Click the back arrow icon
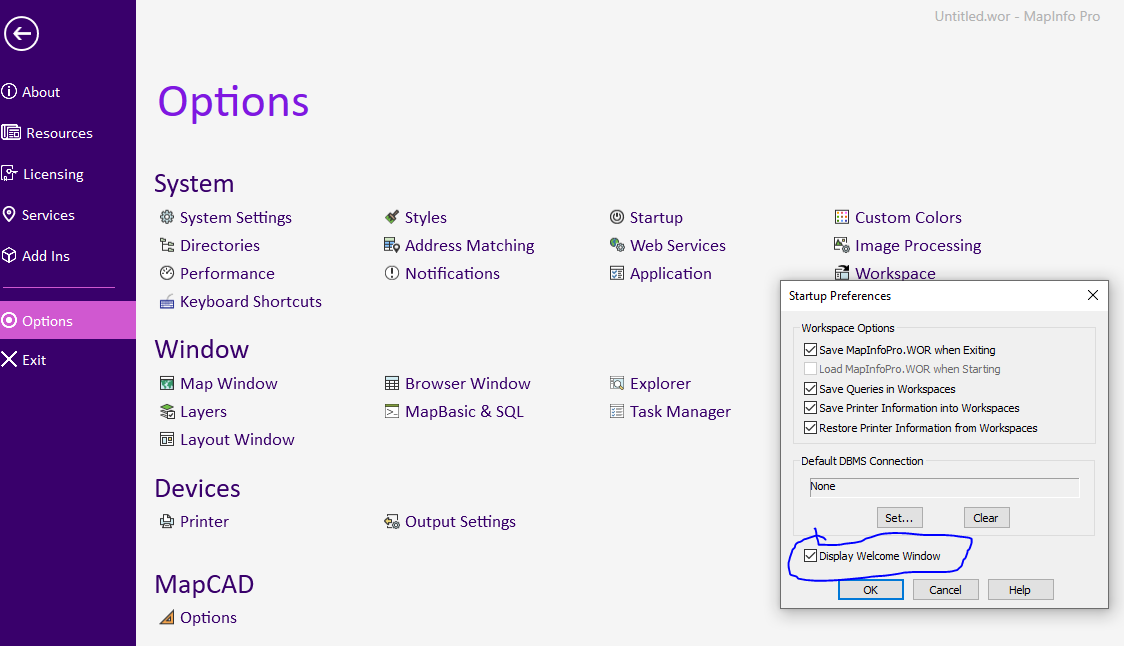Image resolution: width=1124 pixels, height=646 pixels. click(x=22, y=33)
